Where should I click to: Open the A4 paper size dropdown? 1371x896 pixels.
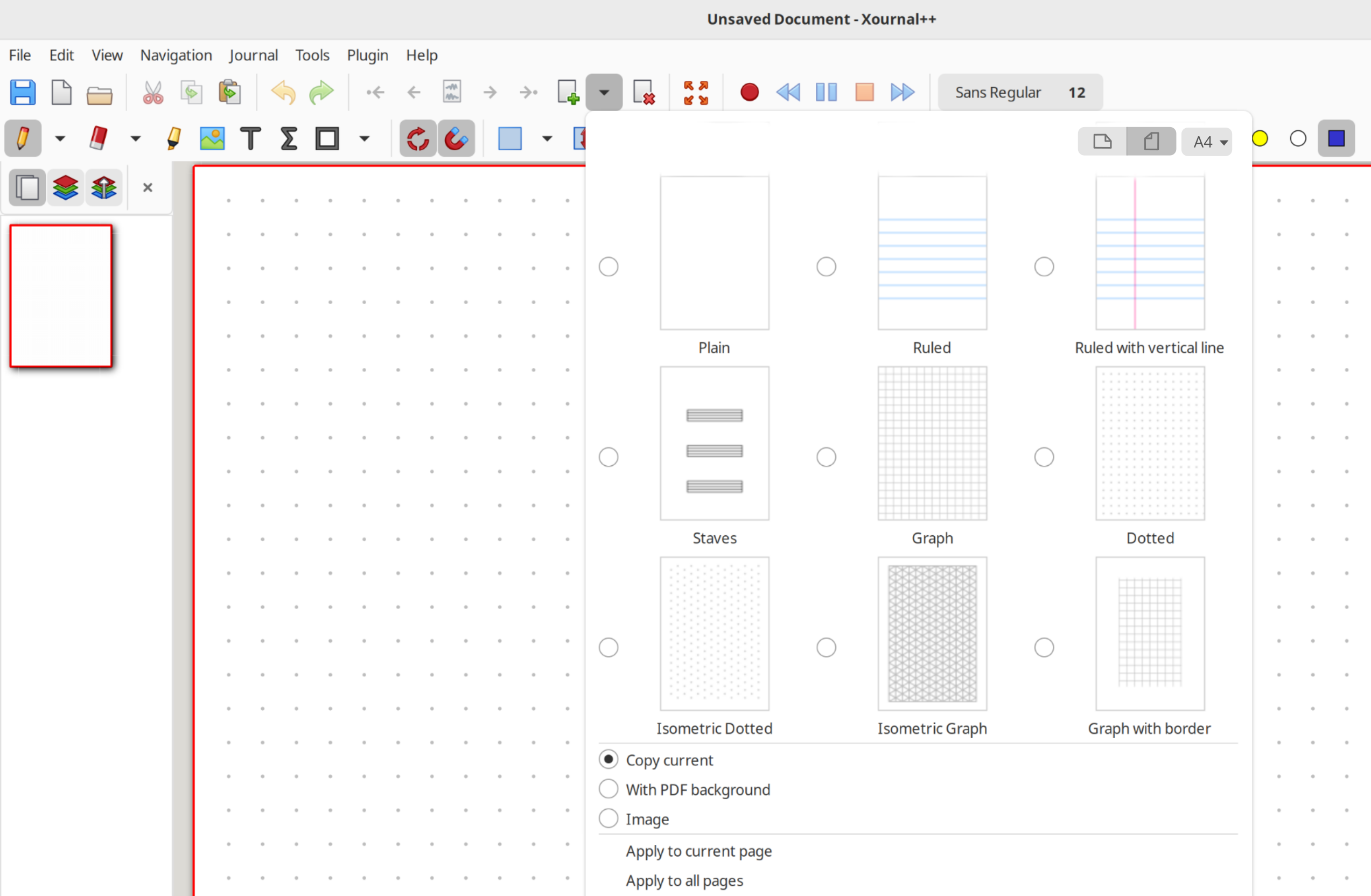pos(1207,142)
